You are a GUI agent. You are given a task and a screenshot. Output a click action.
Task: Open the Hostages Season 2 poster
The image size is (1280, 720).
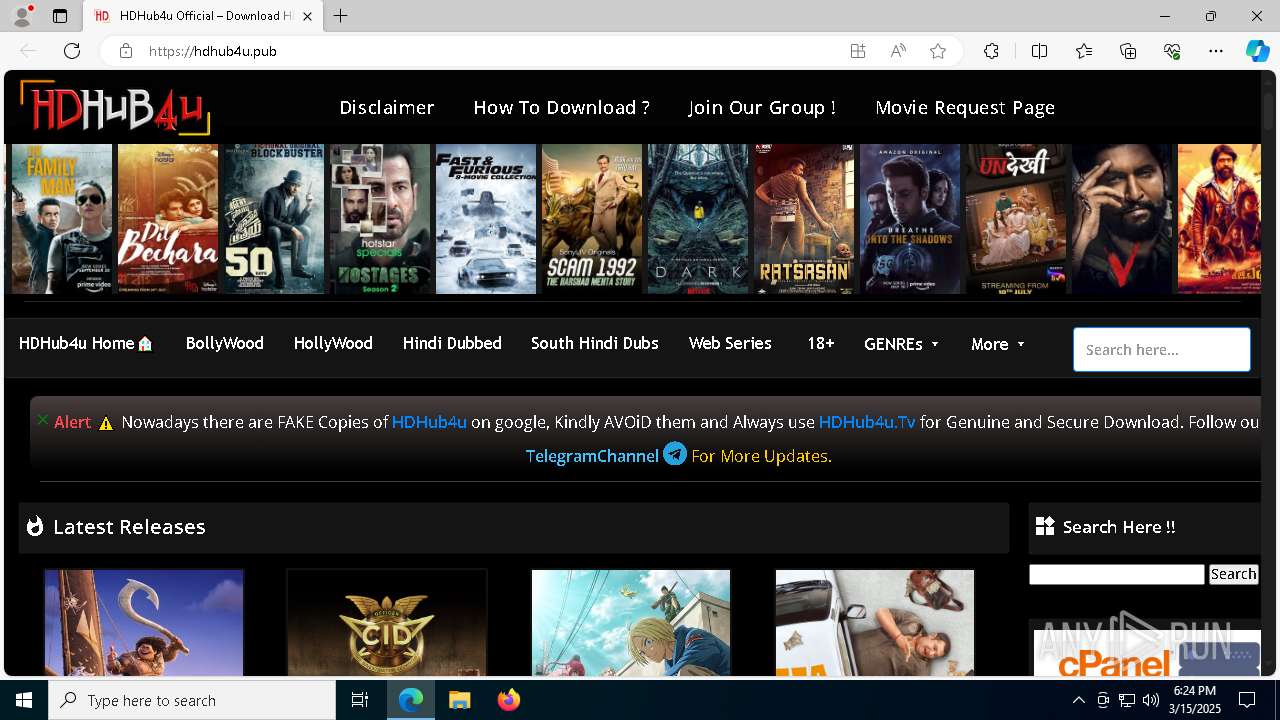(x=380, y=218)
